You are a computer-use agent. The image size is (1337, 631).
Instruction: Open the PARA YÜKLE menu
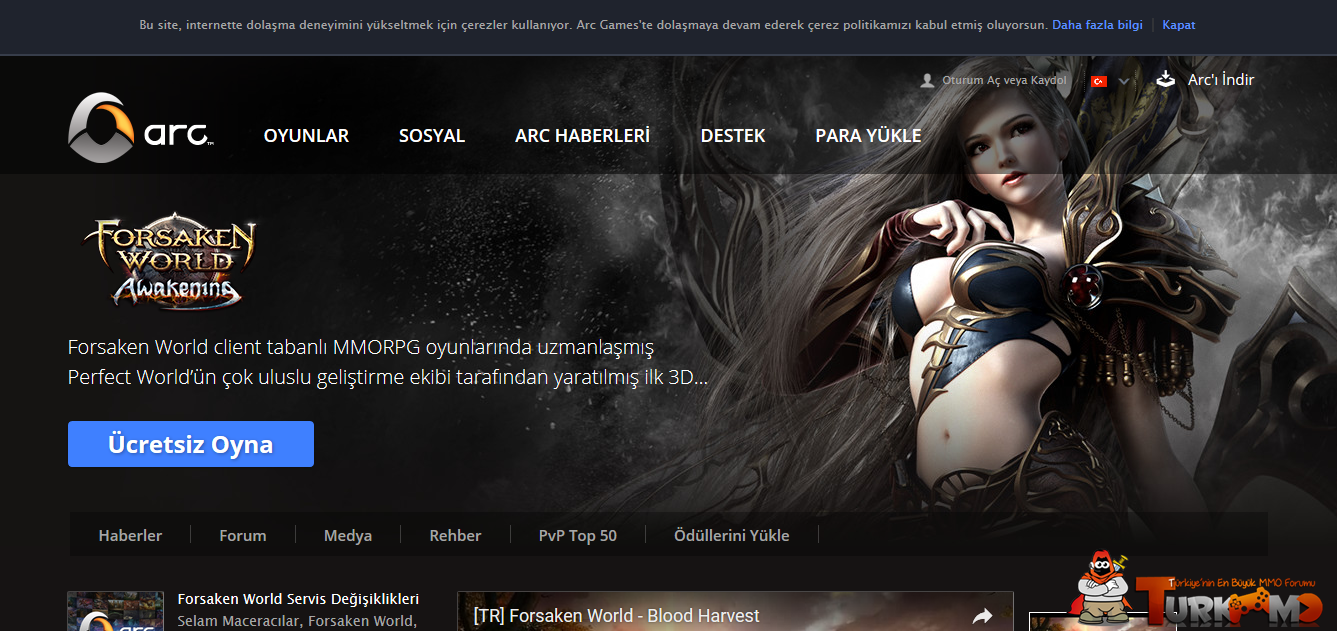pos(868,136)
